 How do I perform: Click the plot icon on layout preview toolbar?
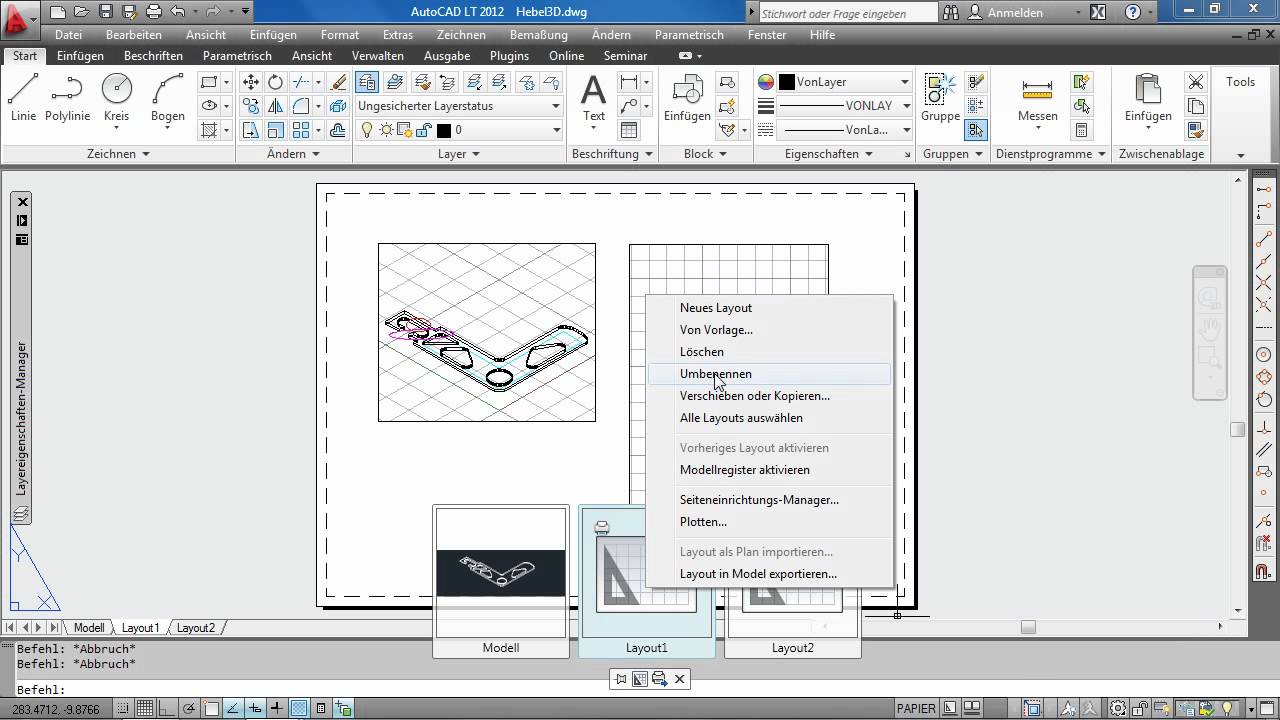[x=659, y=679]
